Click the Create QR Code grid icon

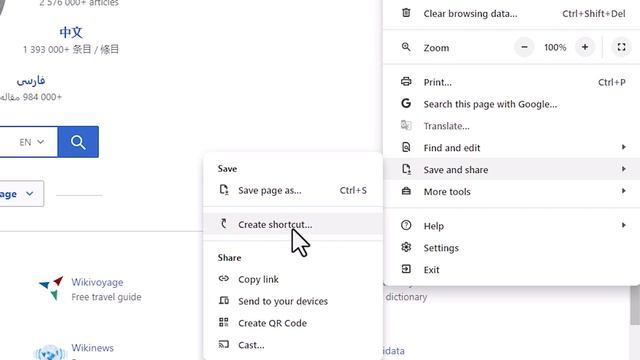point(224,322)
